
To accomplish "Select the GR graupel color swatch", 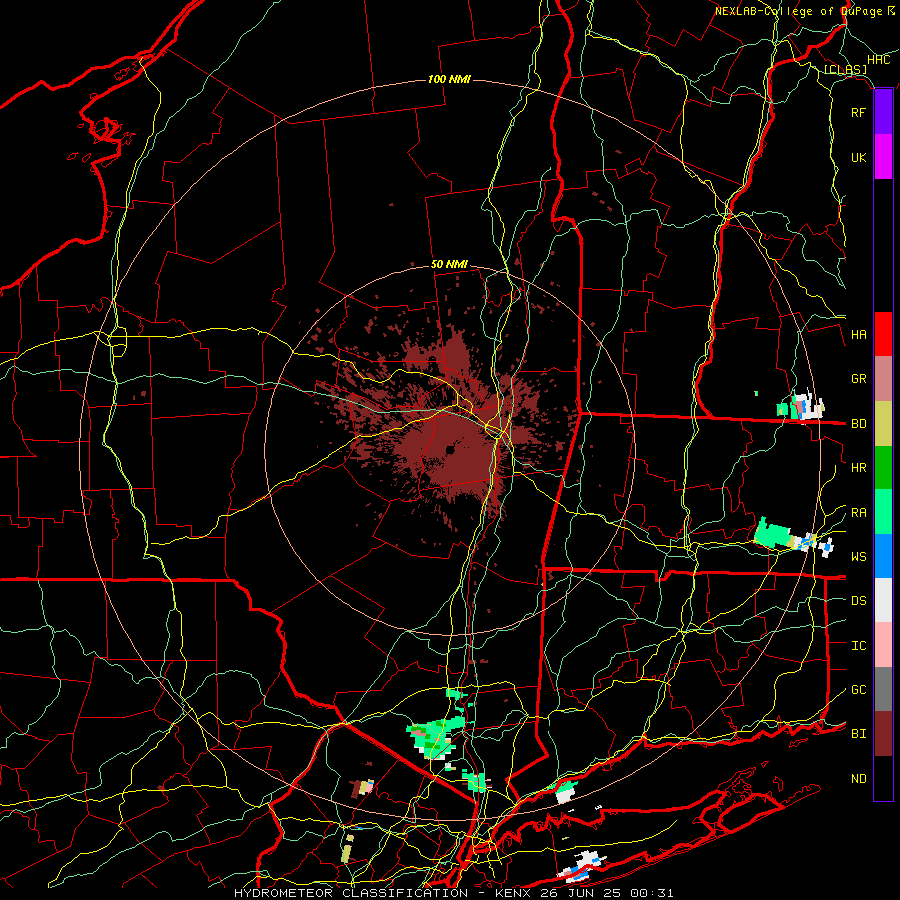I will pyautogui.click(x=883, y=379).
